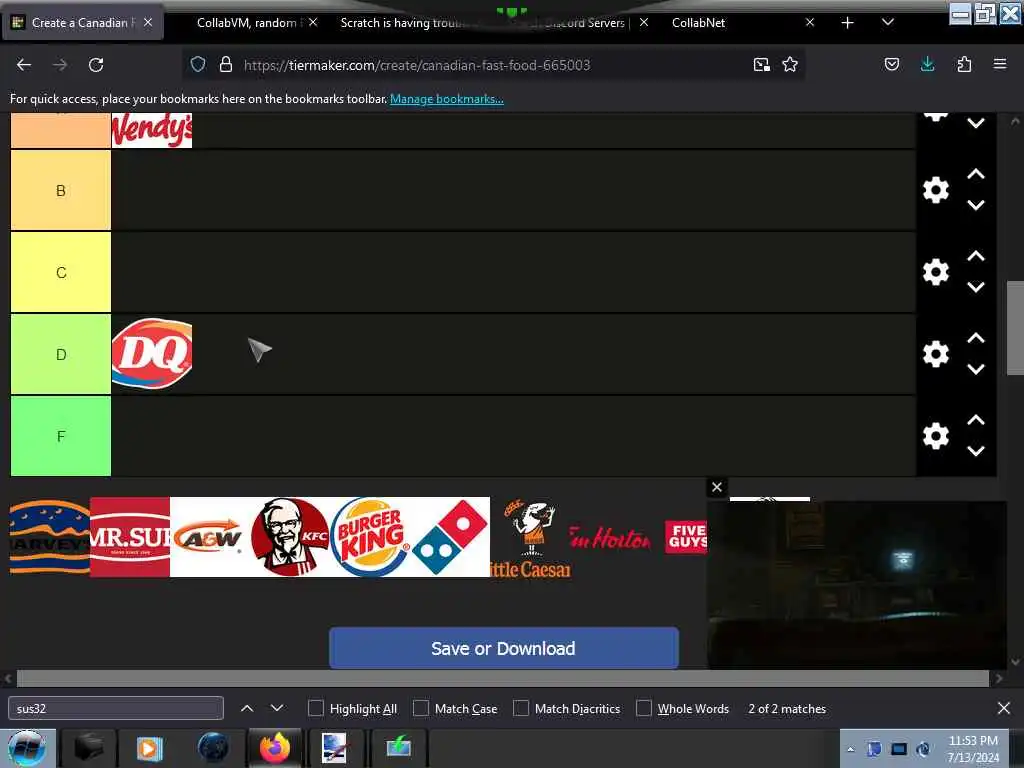The width and height of the screenshot is (1024, 768).
Task: Move tier B up with its arrow
Action: pyautogui.click(x=976, y=174)
